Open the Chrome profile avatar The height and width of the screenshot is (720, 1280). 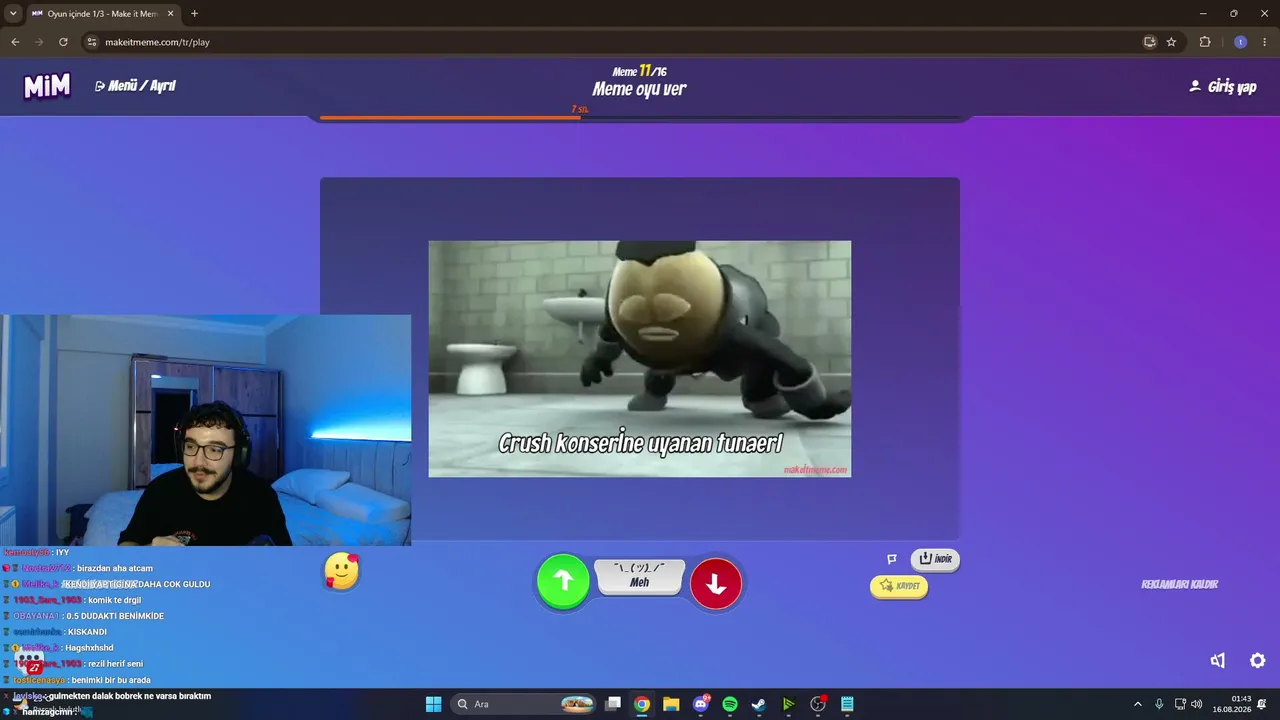(x=1240, y=42)
